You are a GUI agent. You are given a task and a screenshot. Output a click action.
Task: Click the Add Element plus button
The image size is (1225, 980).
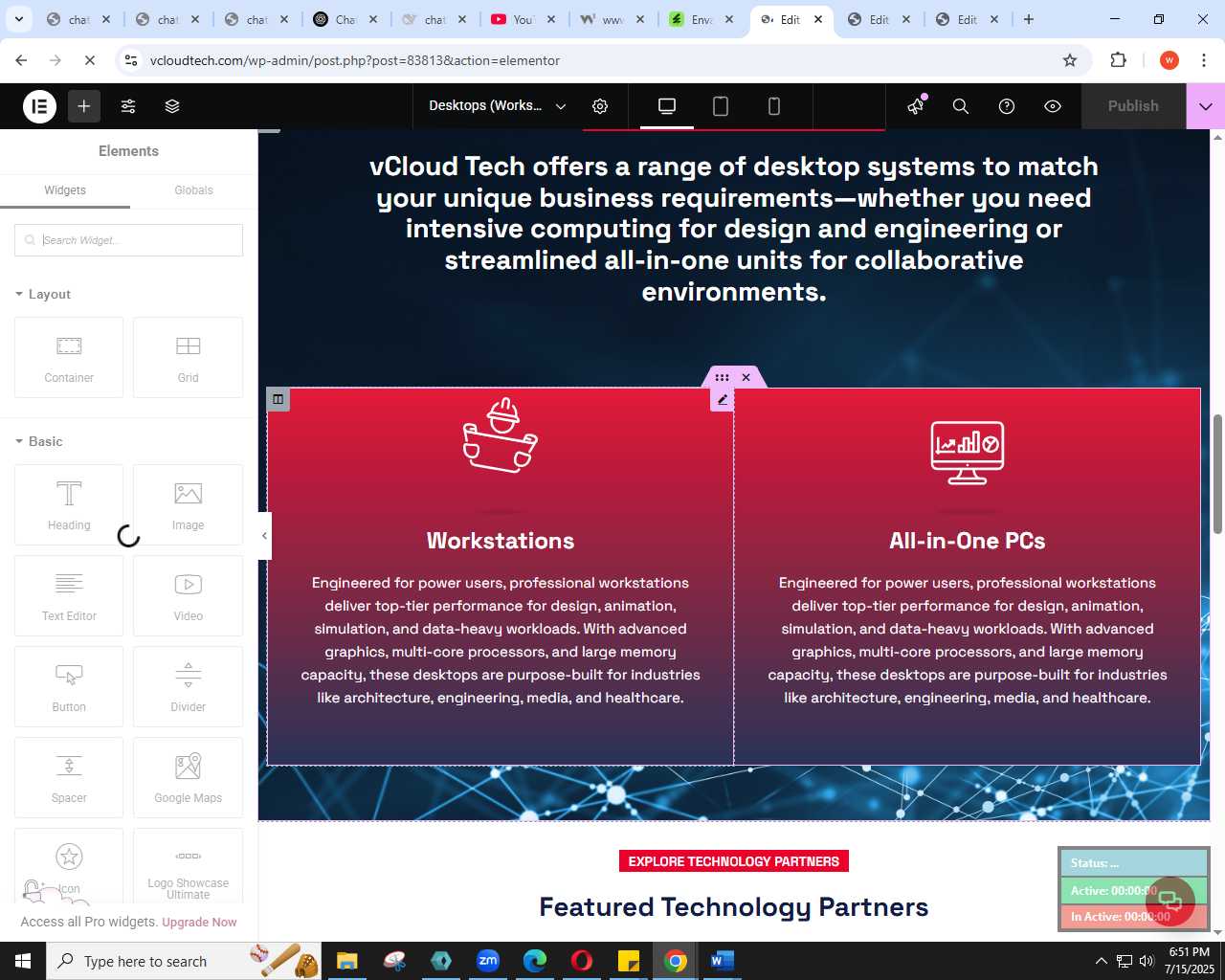[x=84, y=106]
